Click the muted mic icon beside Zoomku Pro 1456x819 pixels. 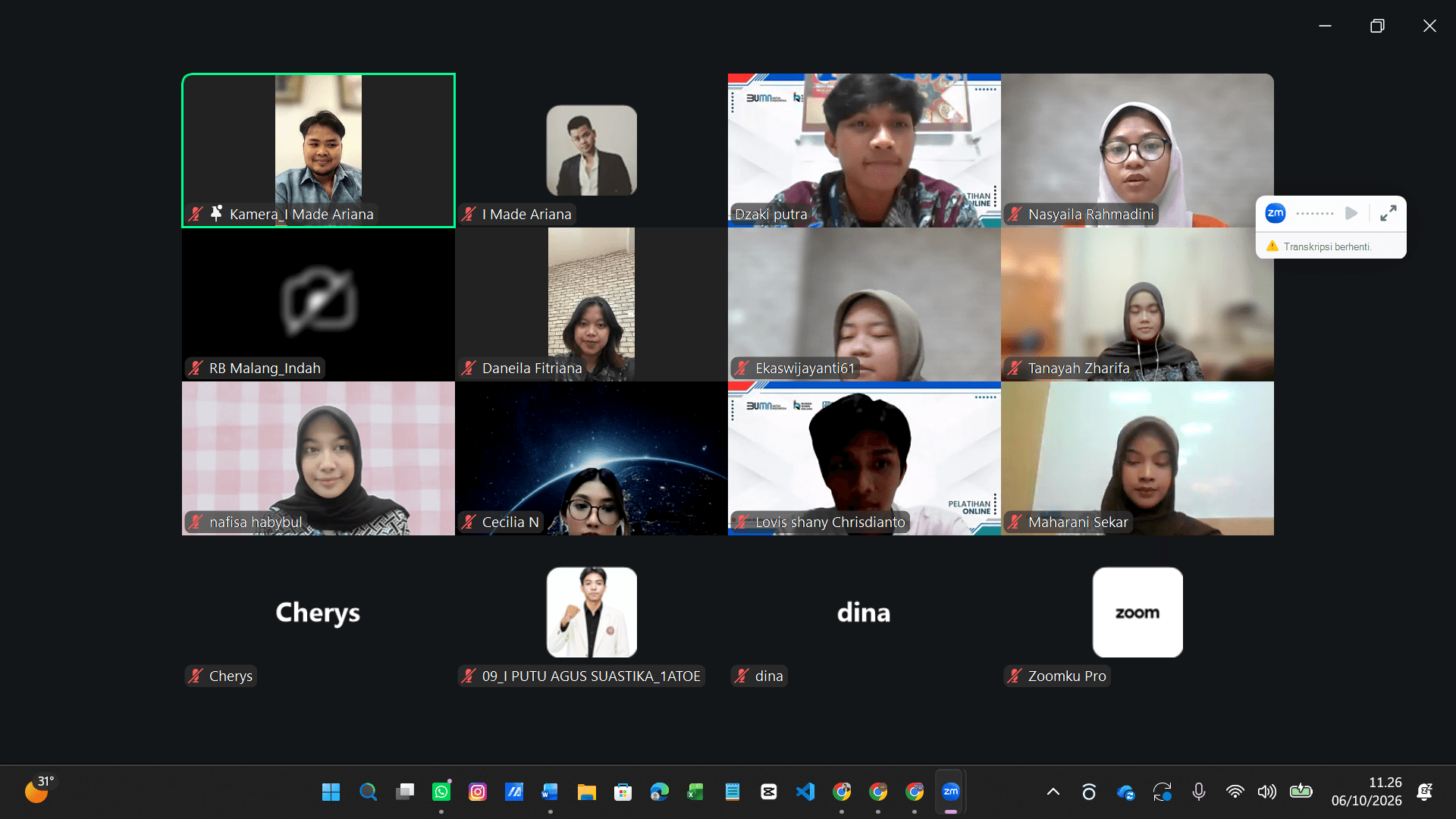point(1015,676)
